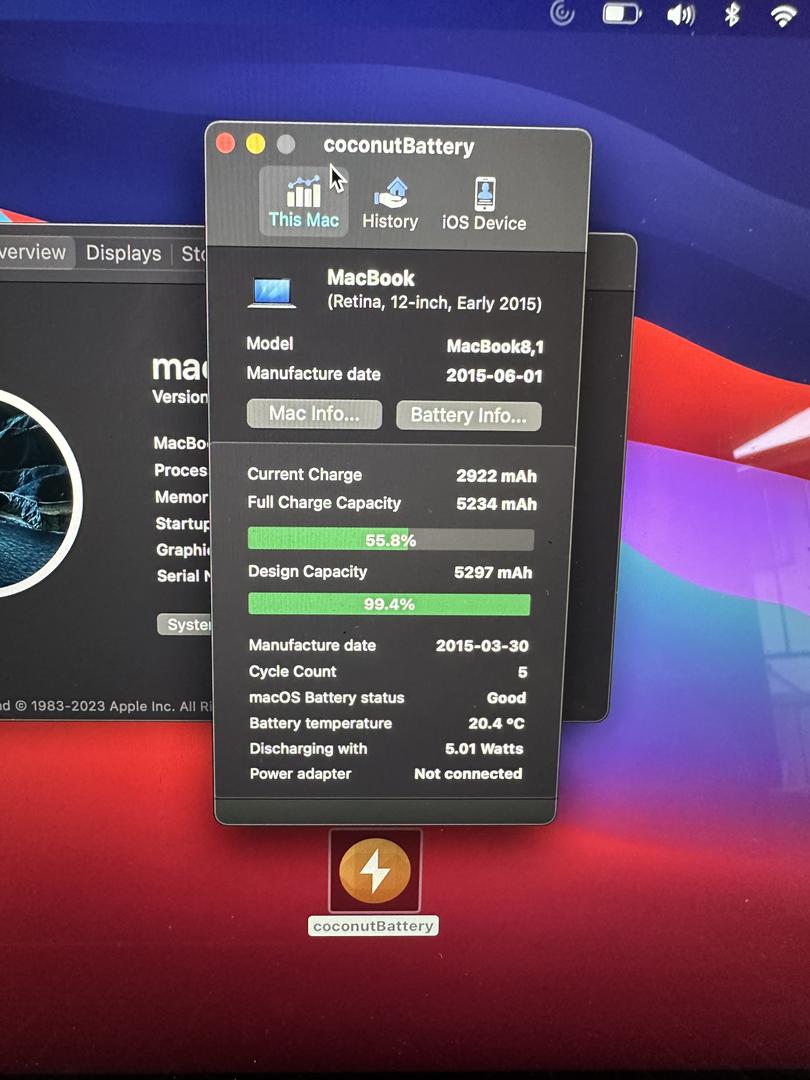
Task: Select the Overview tab in About This Mac
Action: tap(32, 252)
